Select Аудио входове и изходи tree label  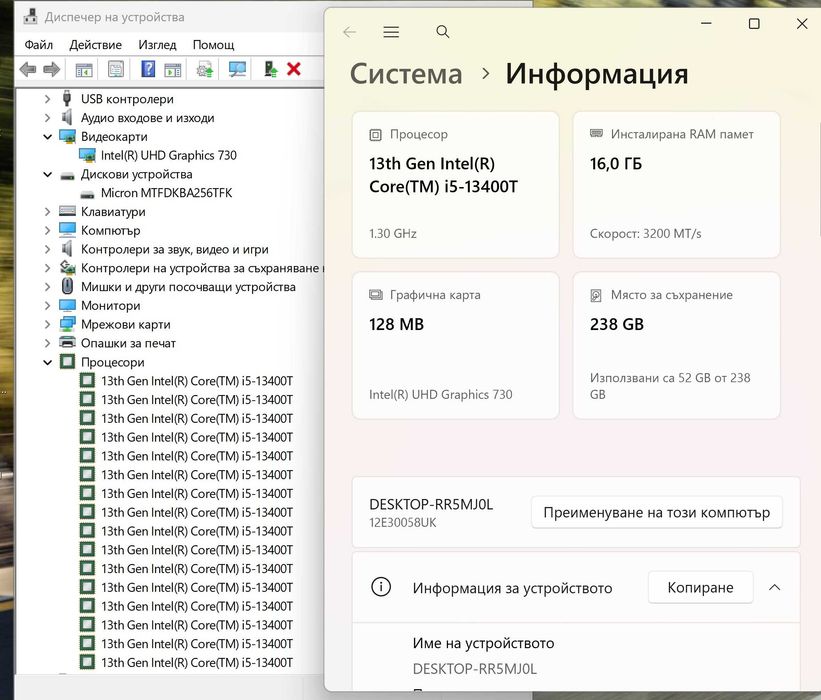[x=147, y=118]
